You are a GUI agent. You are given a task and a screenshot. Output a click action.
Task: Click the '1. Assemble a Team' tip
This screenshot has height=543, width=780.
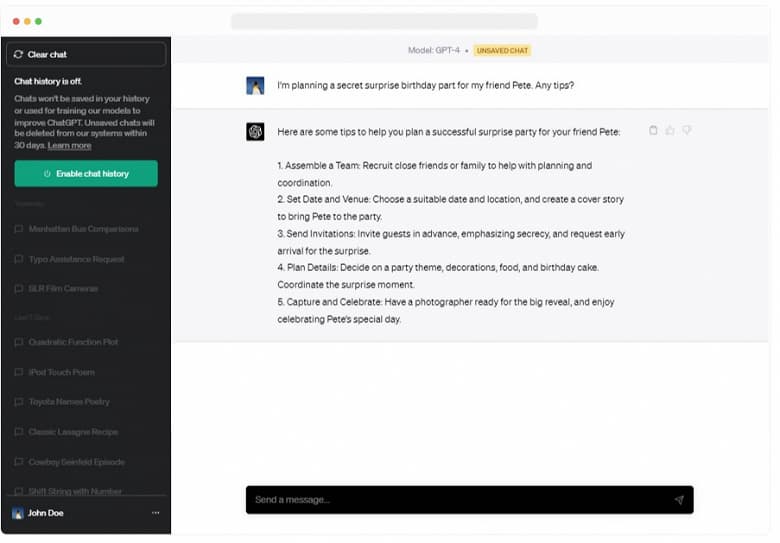point(435,174)
